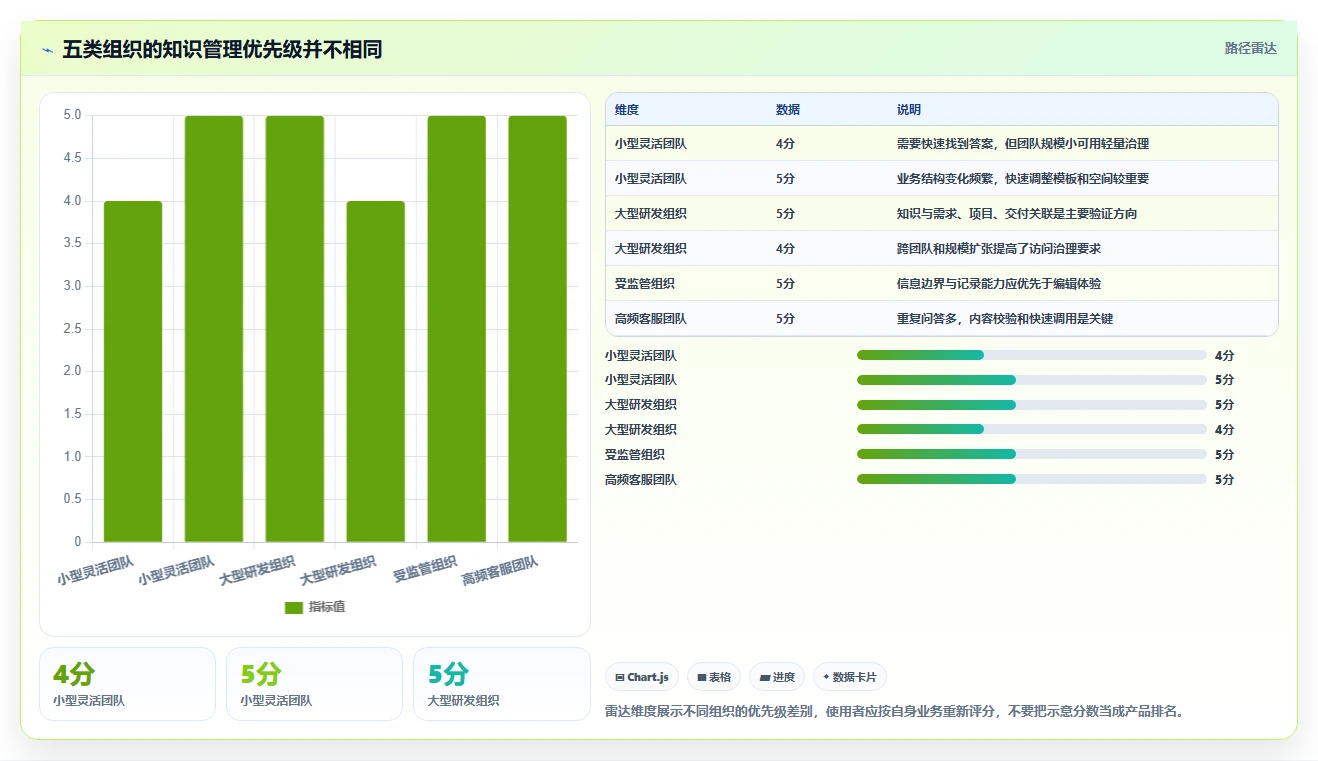
Task: Click the 高频客服团队 bar in the chart
Action: (x=538, y=329)
